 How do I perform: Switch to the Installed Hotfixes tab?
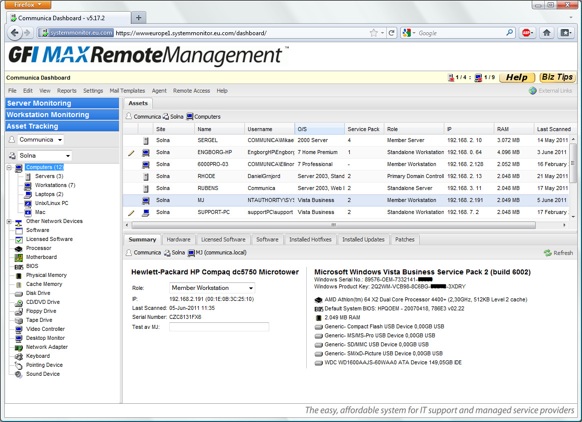[x=310, y=240]
